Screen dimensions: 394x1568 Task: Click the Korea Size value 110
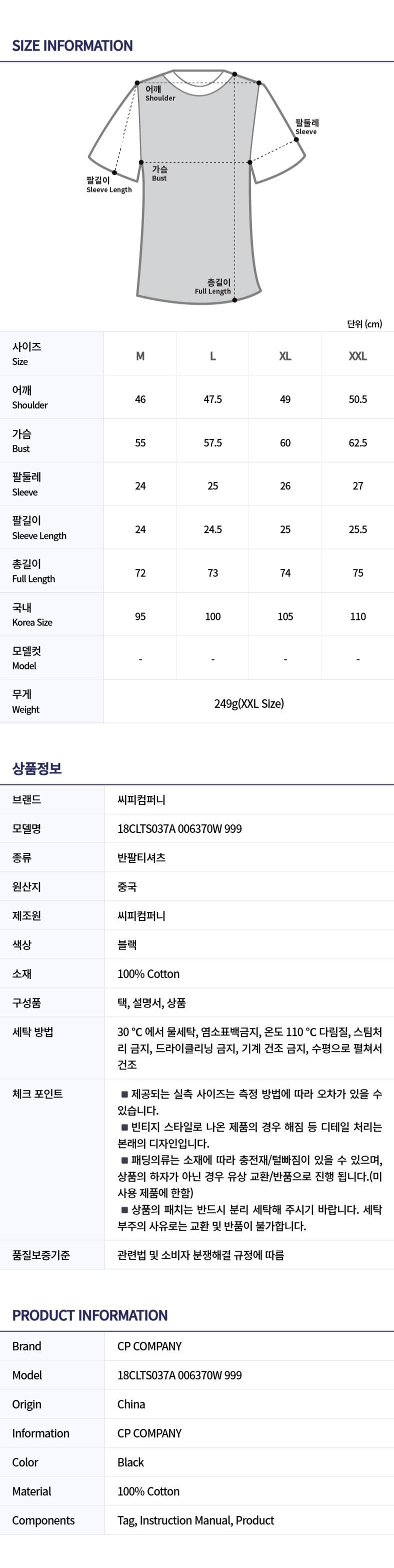coord(357,617)
